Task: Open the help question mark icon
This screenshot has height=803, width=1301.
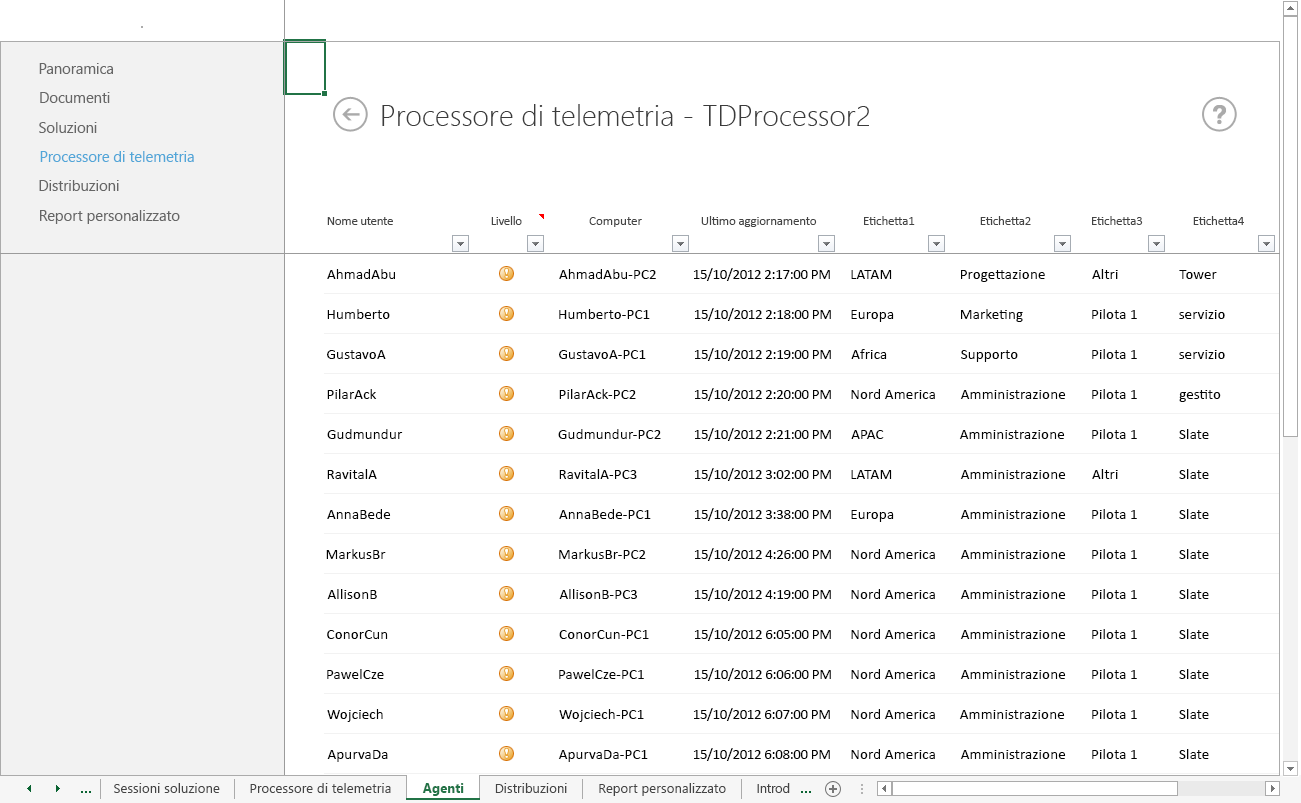Action: tap(1219, 115)
